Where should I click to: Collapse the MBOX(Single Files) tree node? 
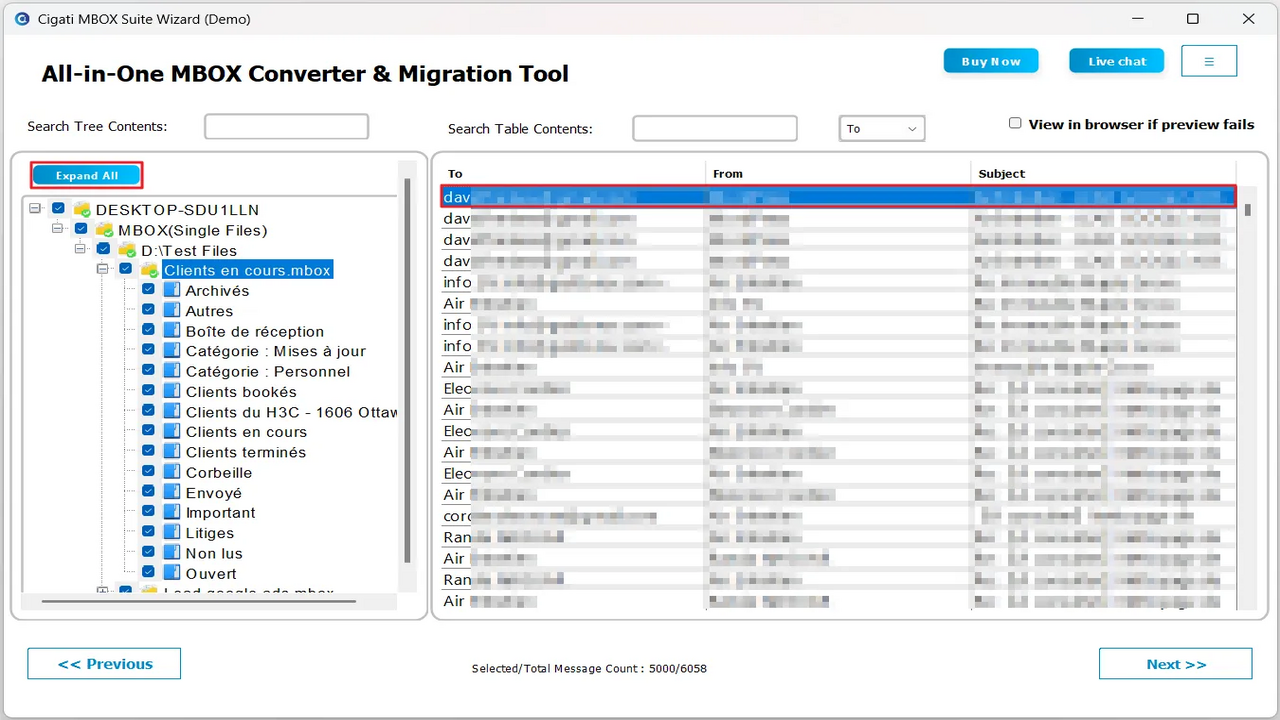point(57,229)
